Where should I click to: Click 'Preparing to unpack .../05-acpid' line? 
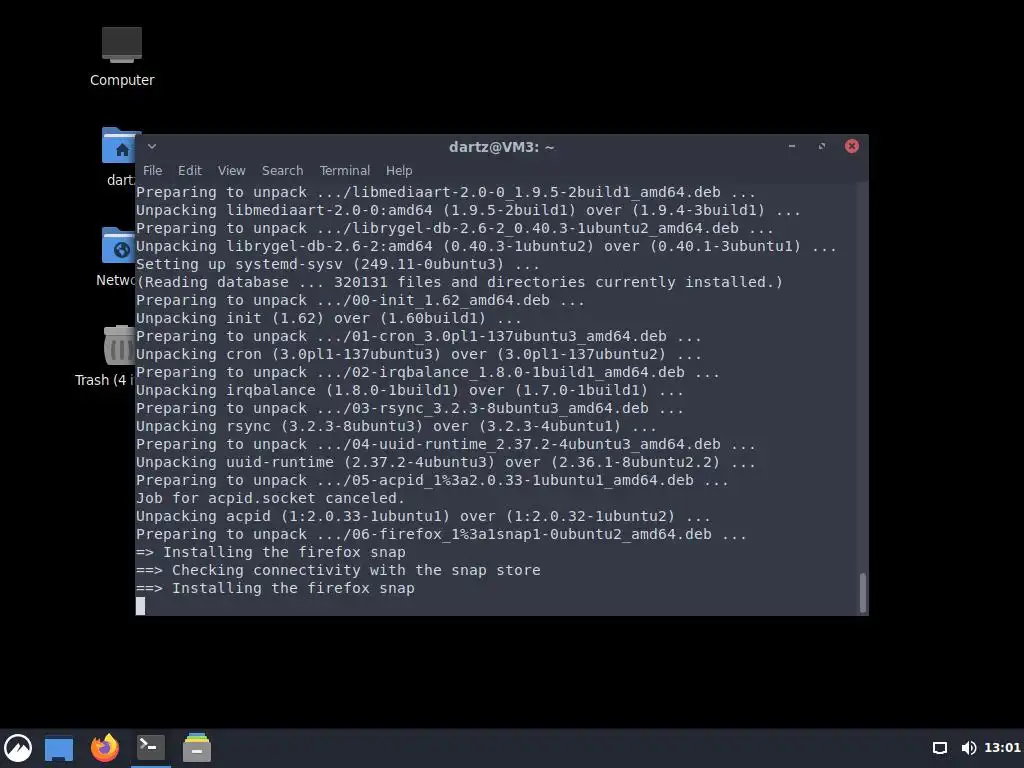pos(432,481)
